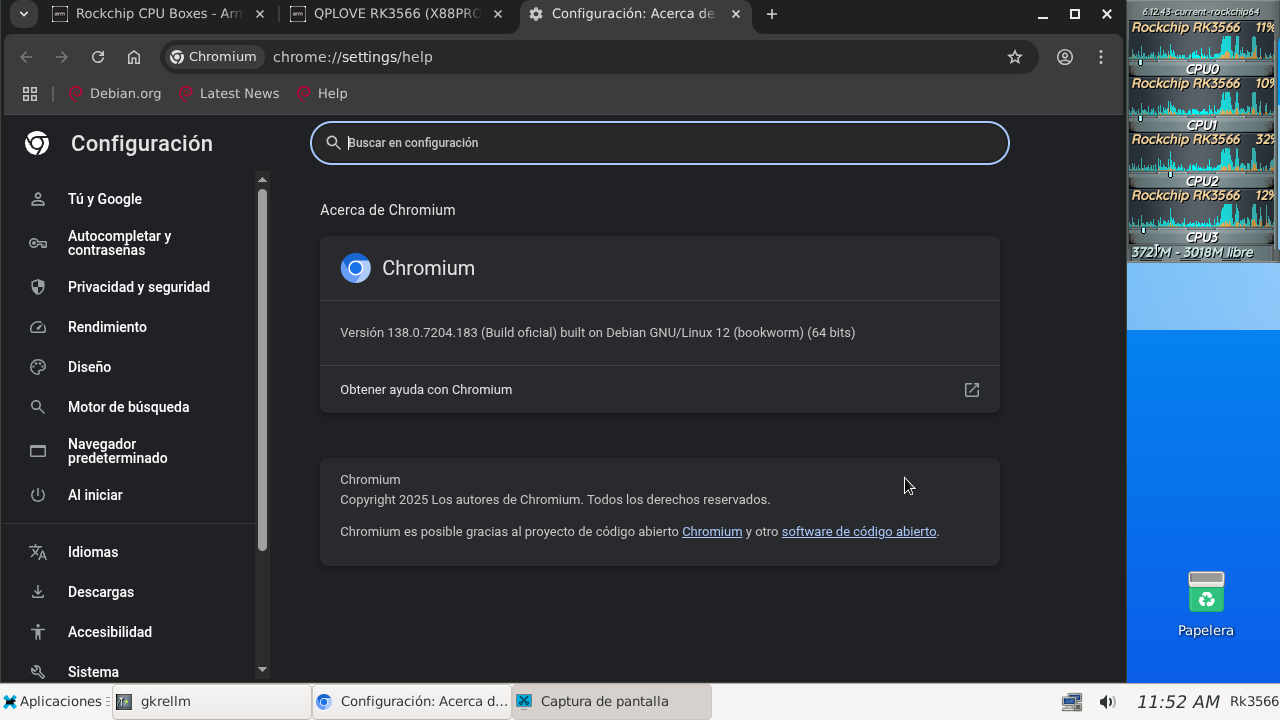Close the Configuración settings tab
Image resolution: width=1280 pixels, height=720 pixels.
click(x=734, y=14)
